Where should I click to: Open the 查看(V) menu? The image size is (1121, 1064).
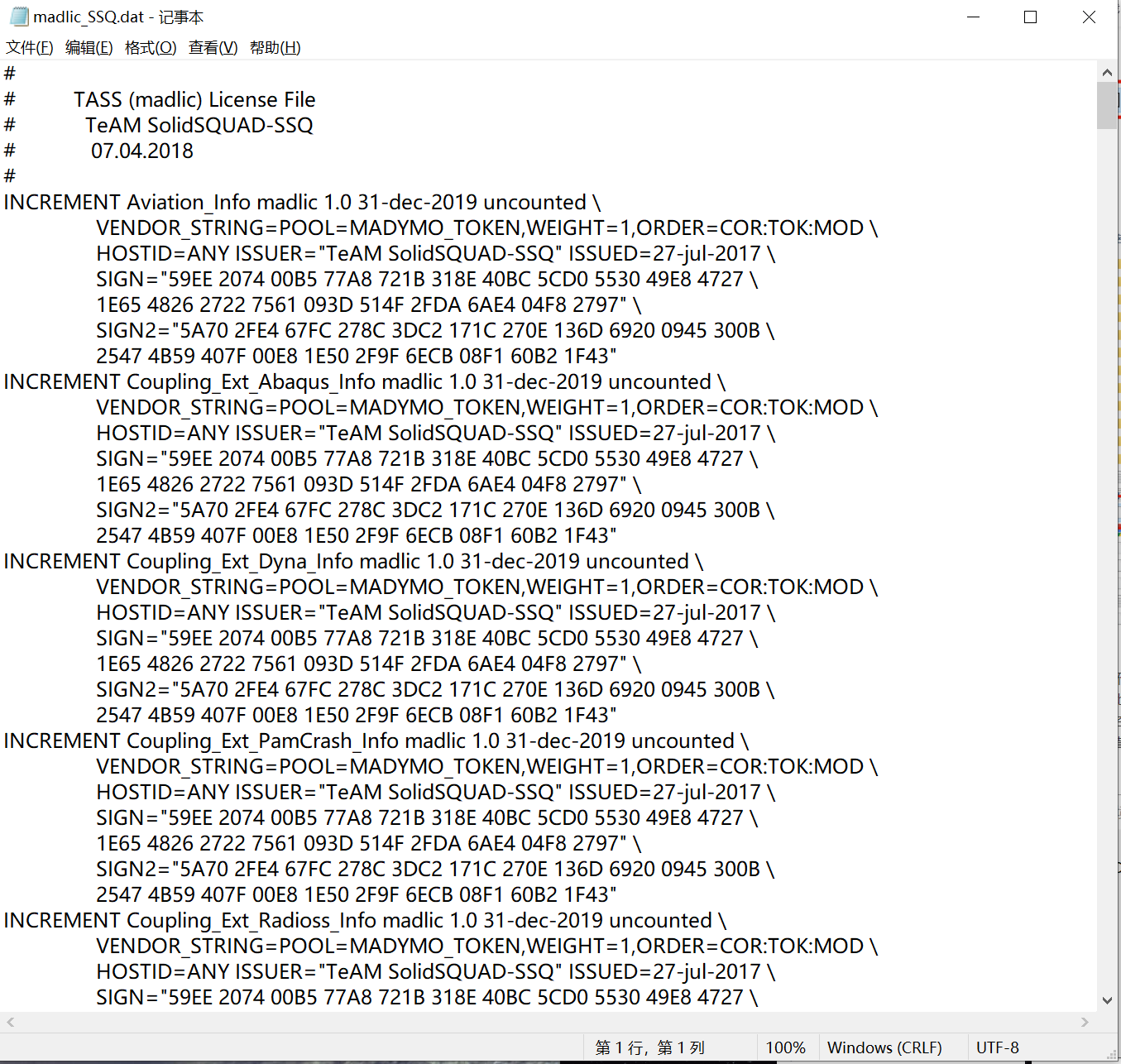click(x=213, y=48)
